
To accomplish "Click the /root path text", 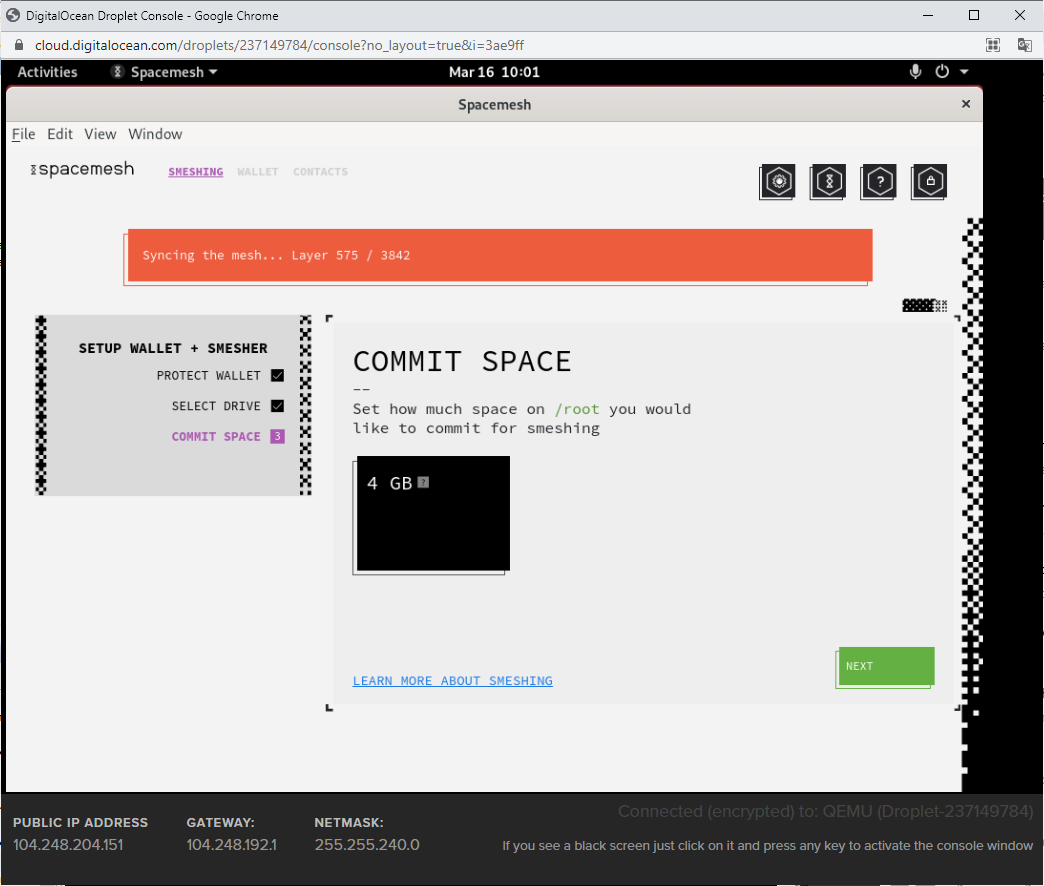I will (577, 409).
